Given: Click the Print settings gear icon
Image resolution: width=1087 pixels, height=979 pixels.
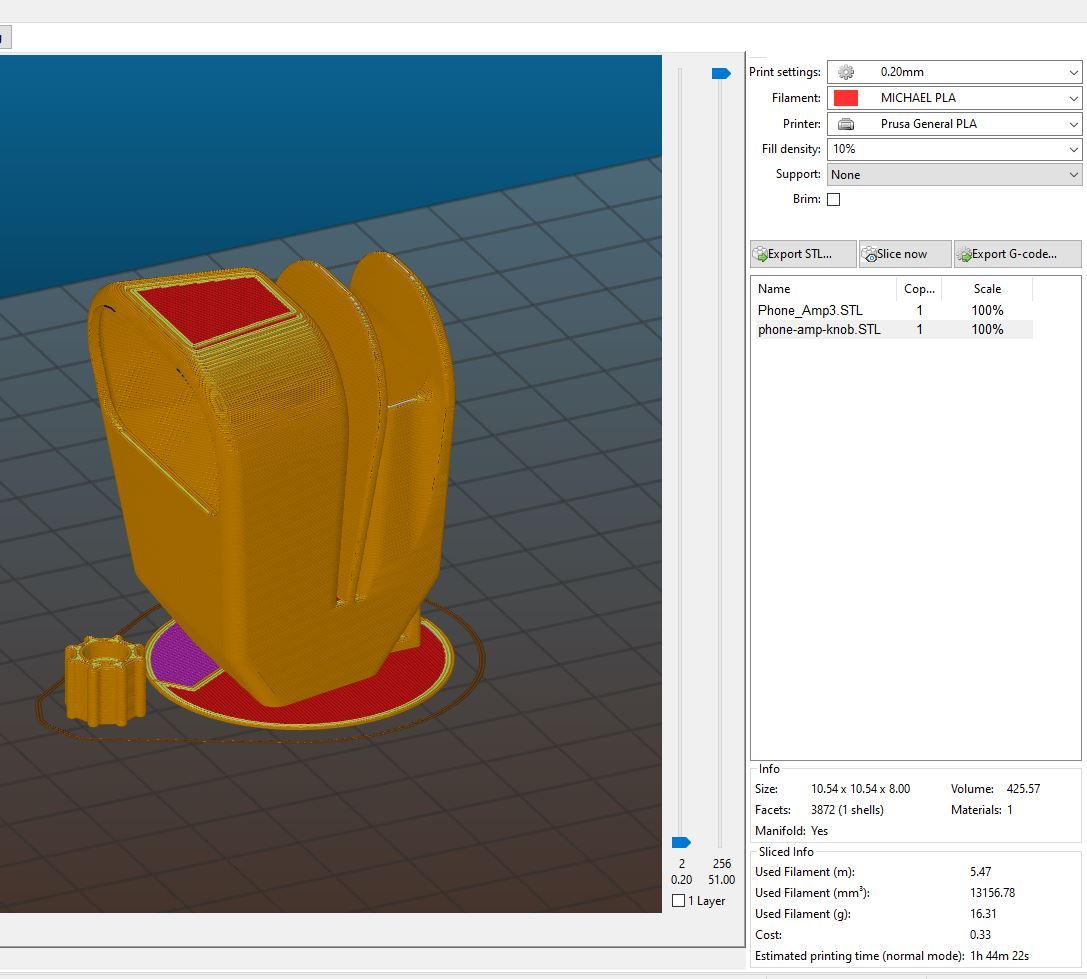Looking at the screenshot, I should point(846,72).
